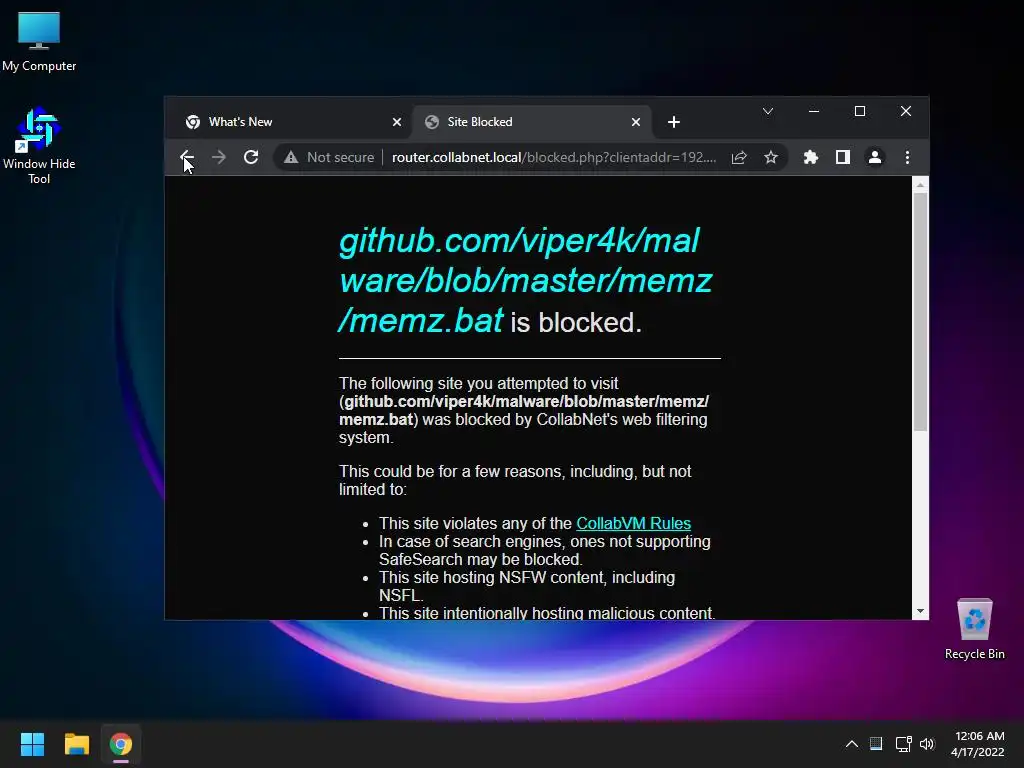Switch to the What's New tab
1024x768 pixels.
click(x=294, y=122)
